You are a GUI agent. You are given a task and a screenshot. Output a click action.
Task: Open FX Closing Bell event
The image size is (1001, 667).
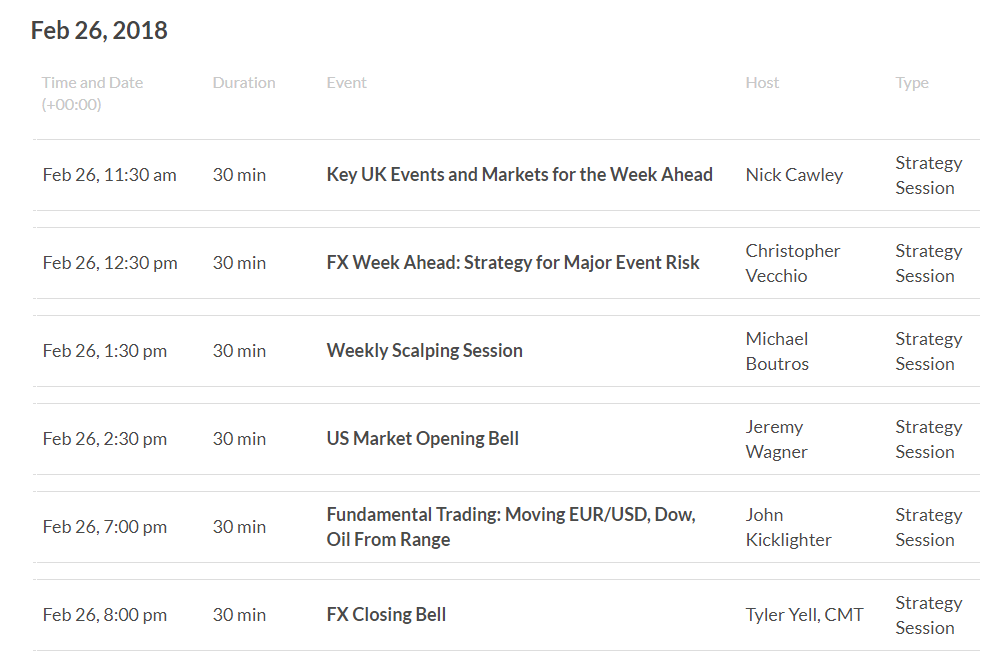386,615
